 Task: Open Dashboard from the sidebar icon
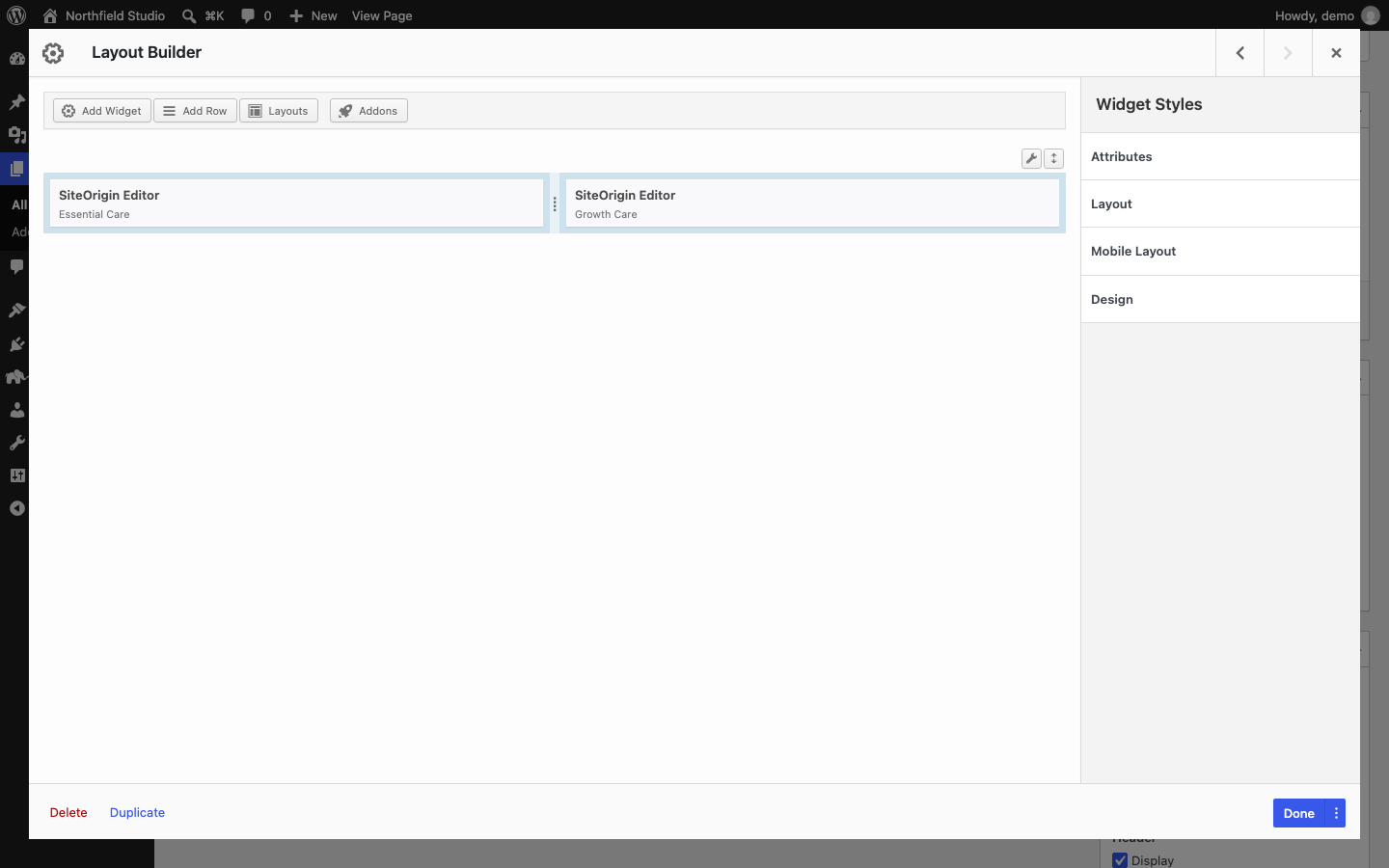pyautogui.click(x=16, y=59)
